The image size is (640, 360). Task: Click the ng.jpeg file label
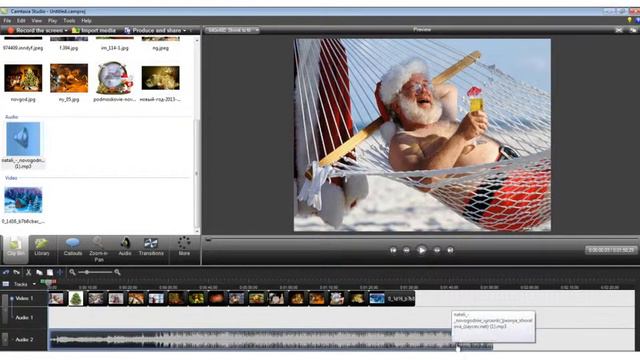click(x=160, y=48)
